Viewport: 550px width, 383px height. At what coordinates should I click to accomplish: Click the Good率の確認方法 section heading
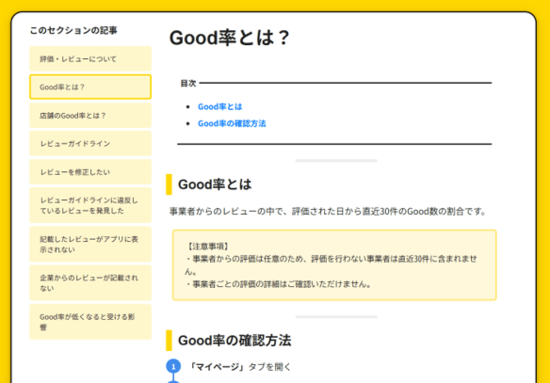(x=234, y=340)
